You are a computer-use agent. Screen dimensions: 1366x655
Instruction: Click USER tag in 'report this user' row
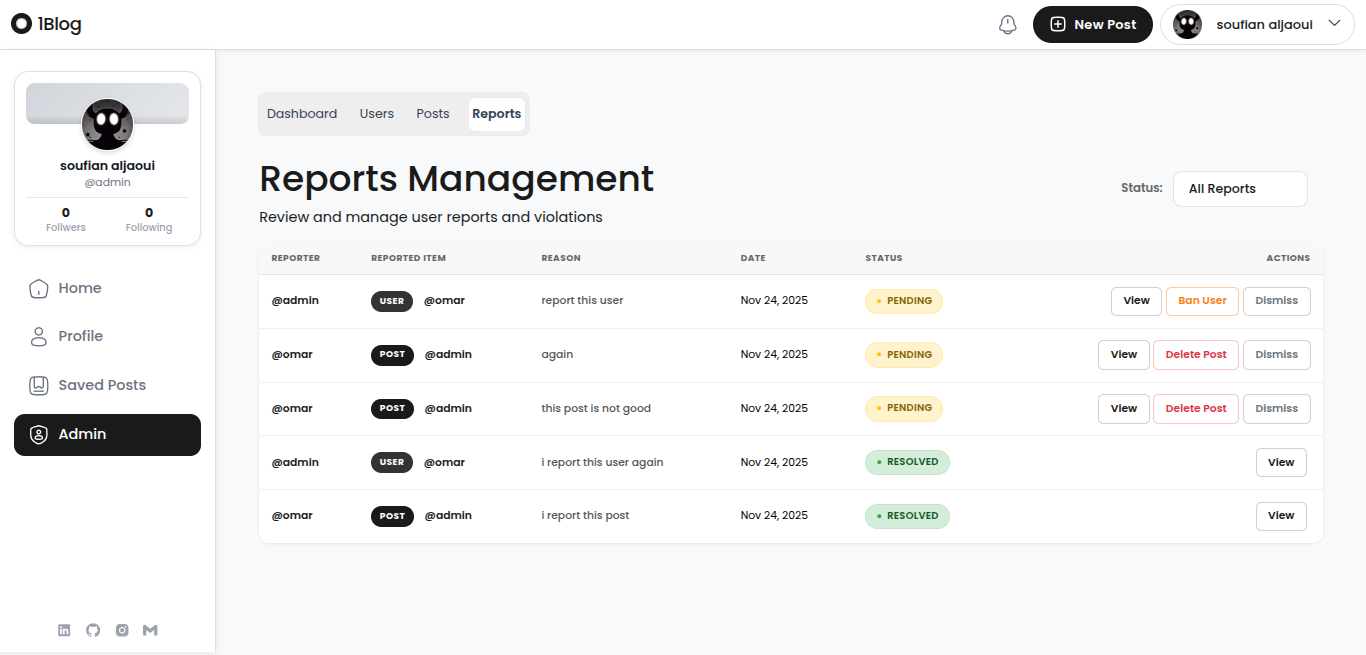392,301
